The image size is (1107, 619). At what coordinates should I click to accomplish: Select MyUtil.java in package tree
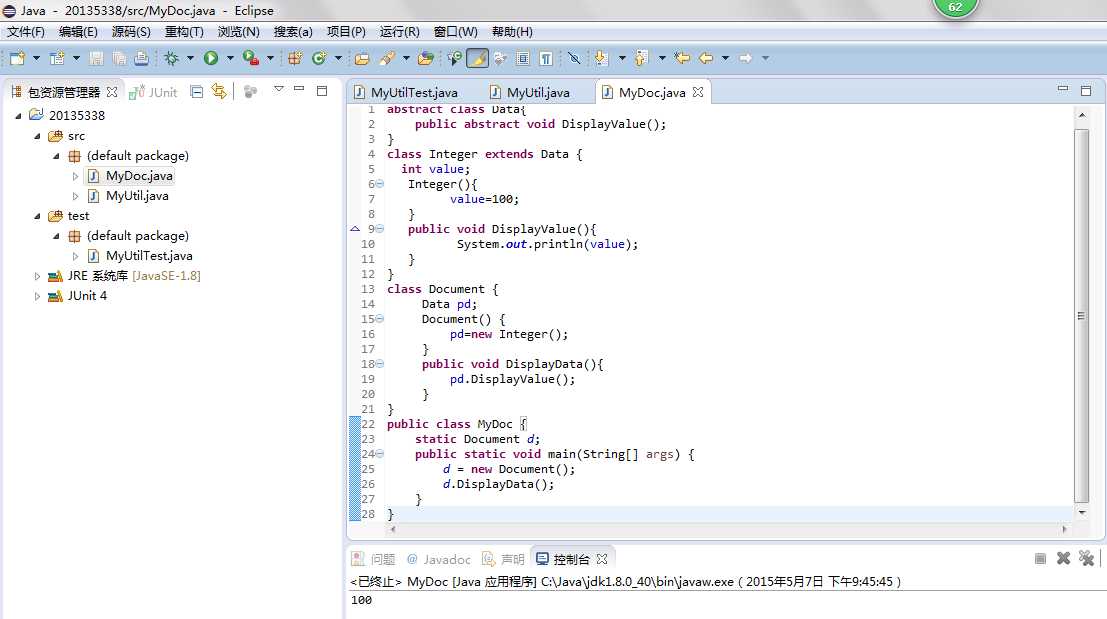coord(137,196)
